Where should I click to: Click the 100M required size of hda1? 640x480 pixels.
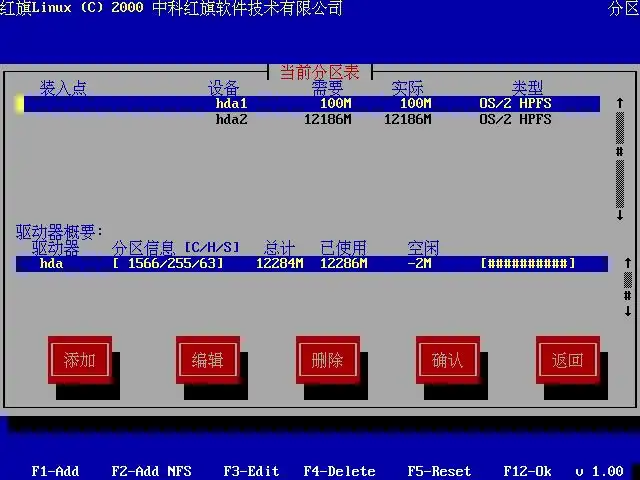pos(336,104)
